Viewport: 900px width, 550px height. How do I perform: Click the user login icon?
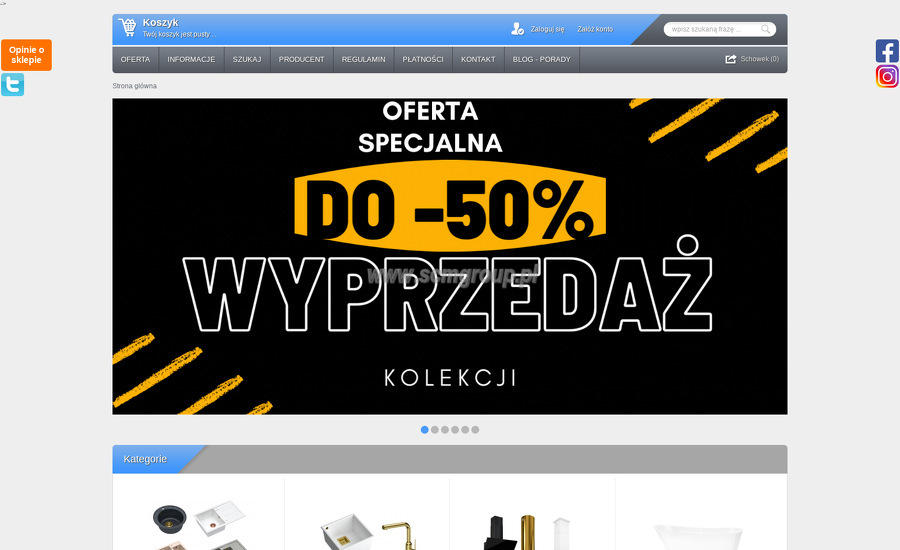click(x=517, y=29)
